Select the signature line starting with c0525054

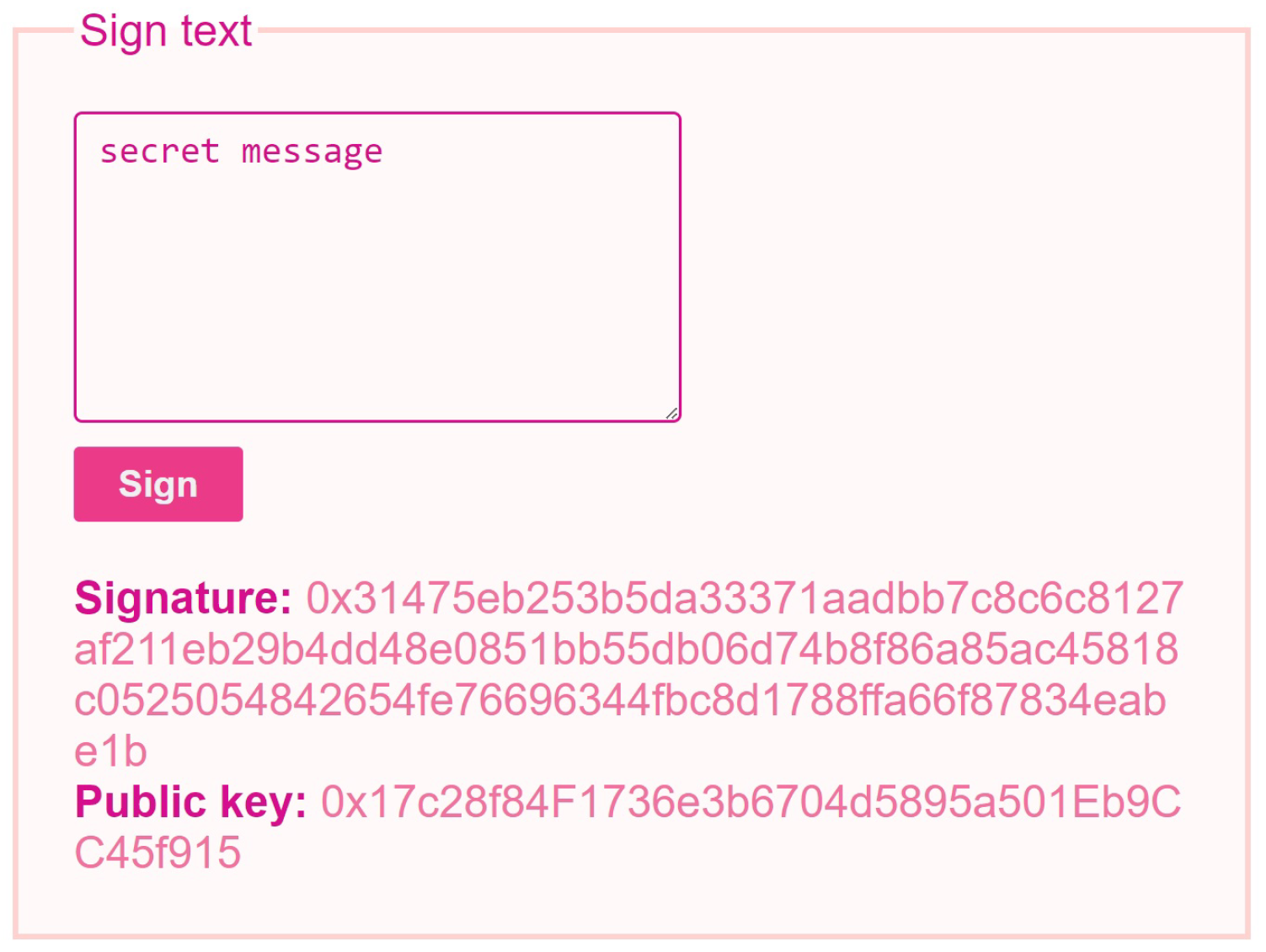tap(620, 701)
